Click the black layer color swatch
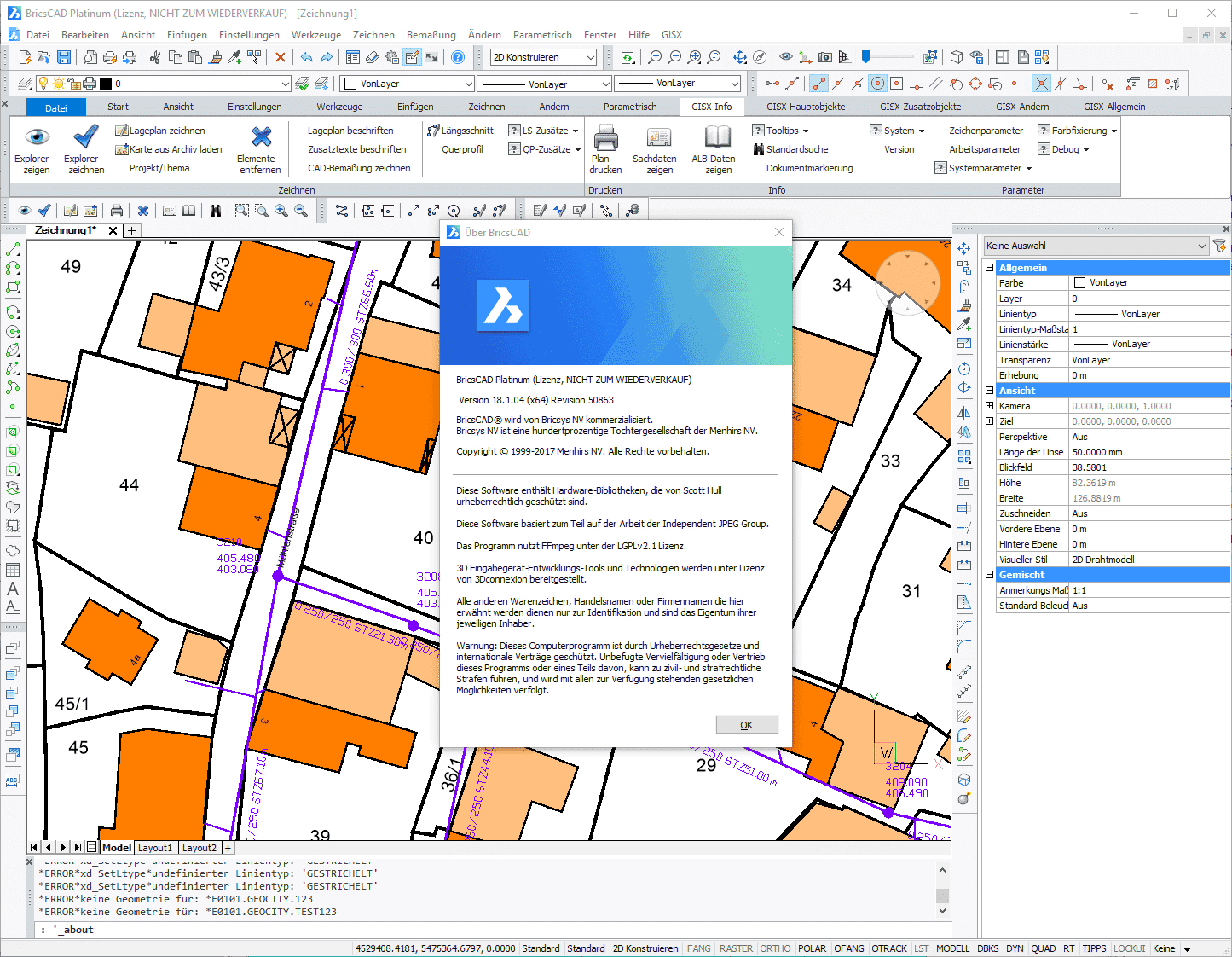The image size is (1232, 957). click(x=106, y=84)
